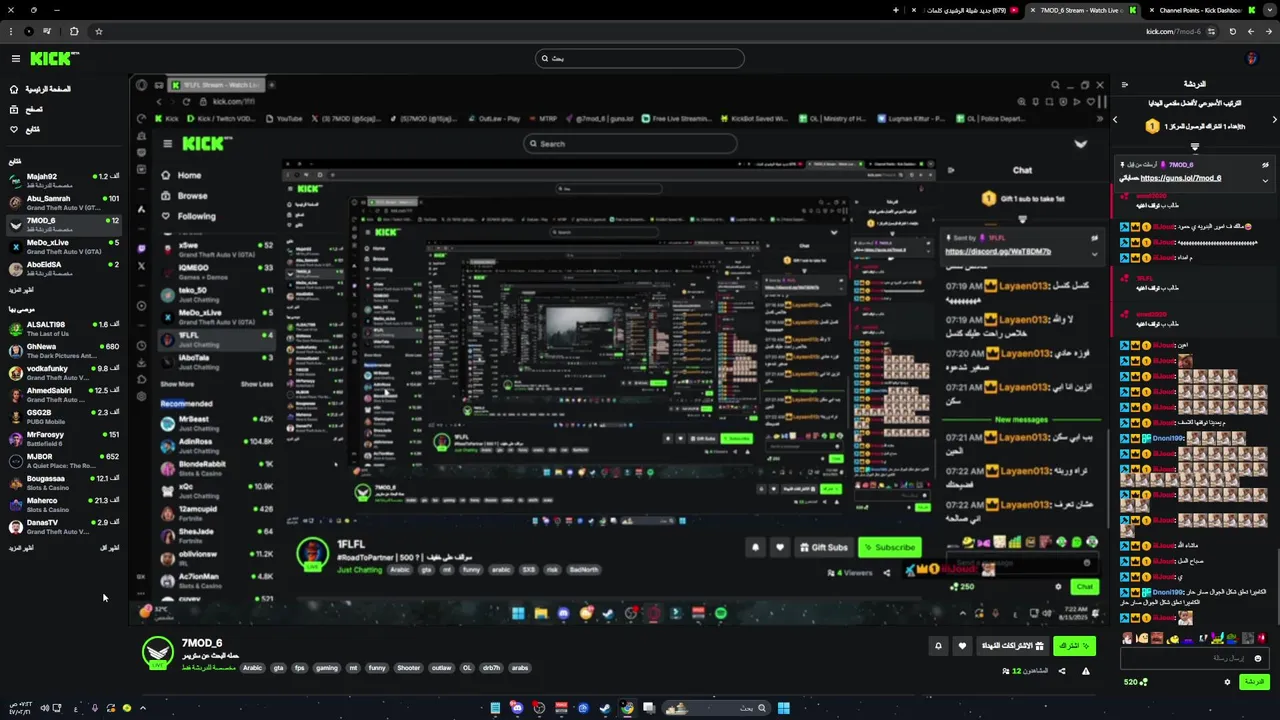Select 7MOD_6 channel in following list

click(x=64, y=224)
